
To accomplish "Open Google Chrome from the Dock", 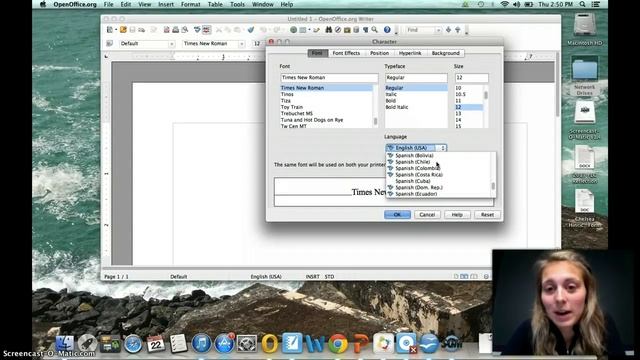I will point(338,344).
